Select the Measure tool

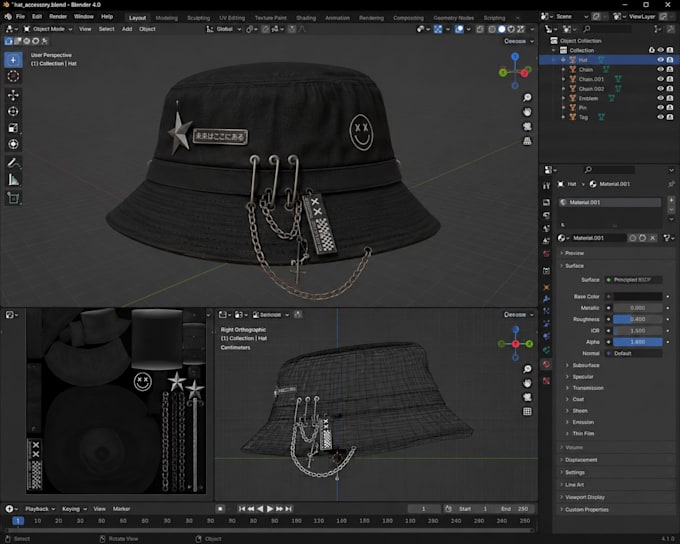[x=13, y=180]
